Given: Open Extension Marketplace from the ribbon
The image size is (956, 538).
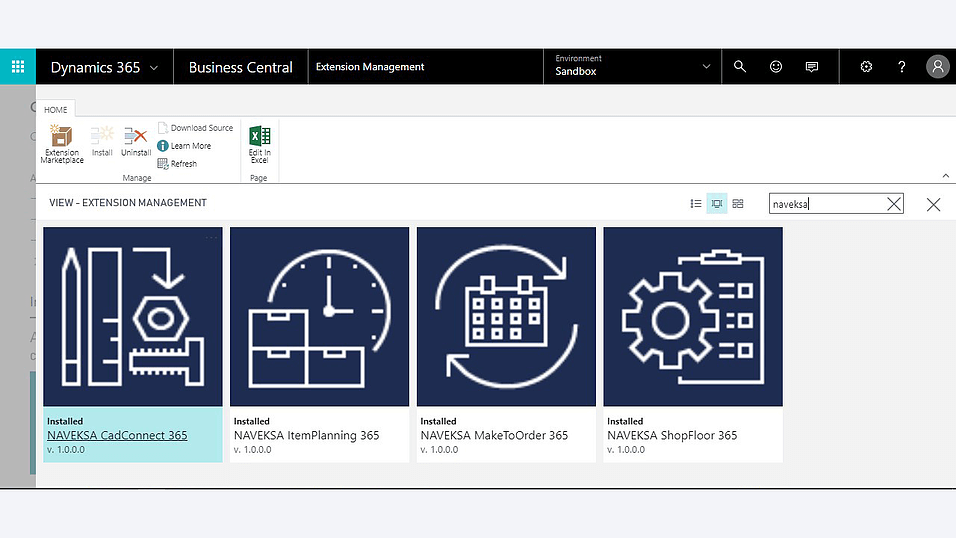Looking at the screenshot, I should (x=62, y=144).
